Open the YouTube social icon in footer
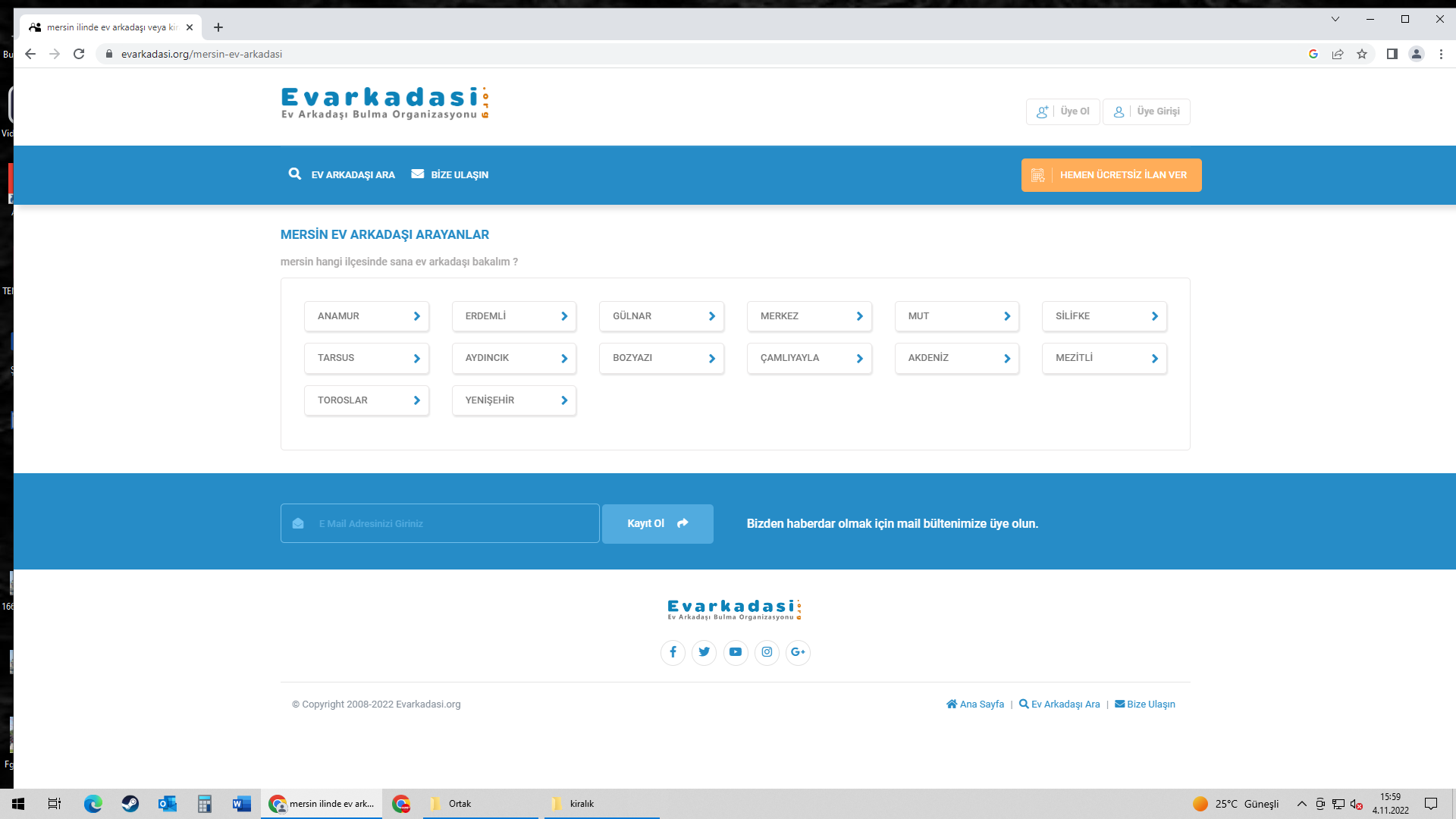The width and height of the screenshot is (1456, 819). coord(736,652)
